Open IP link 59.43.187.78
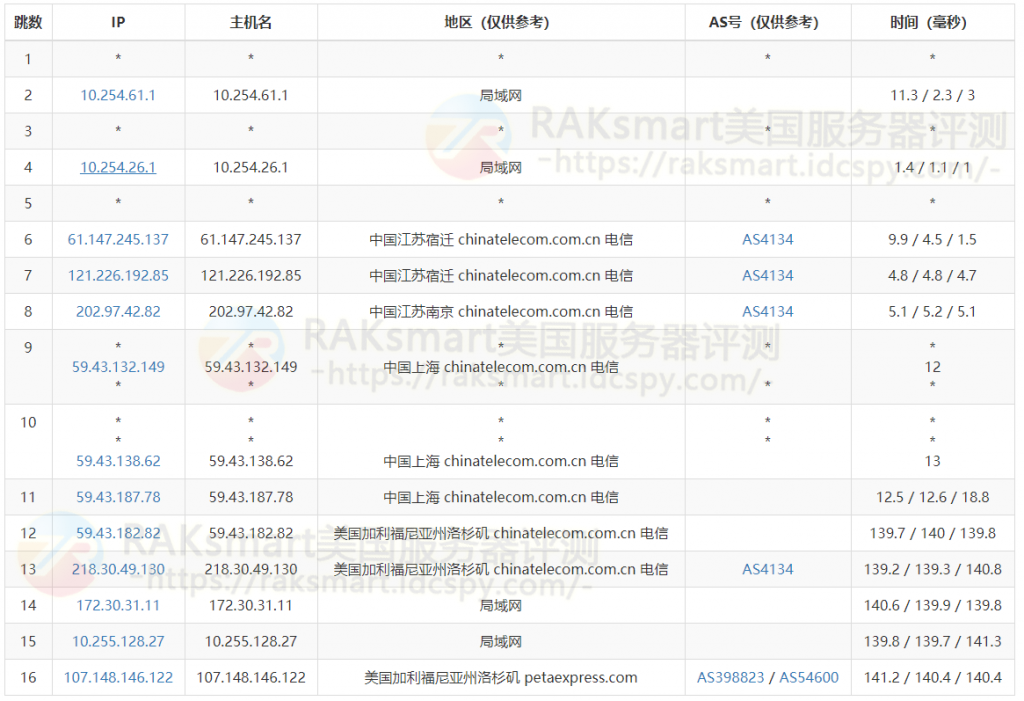Image resolution: width=1024 pixels, height=701 pixels. [x=118, y=497]
